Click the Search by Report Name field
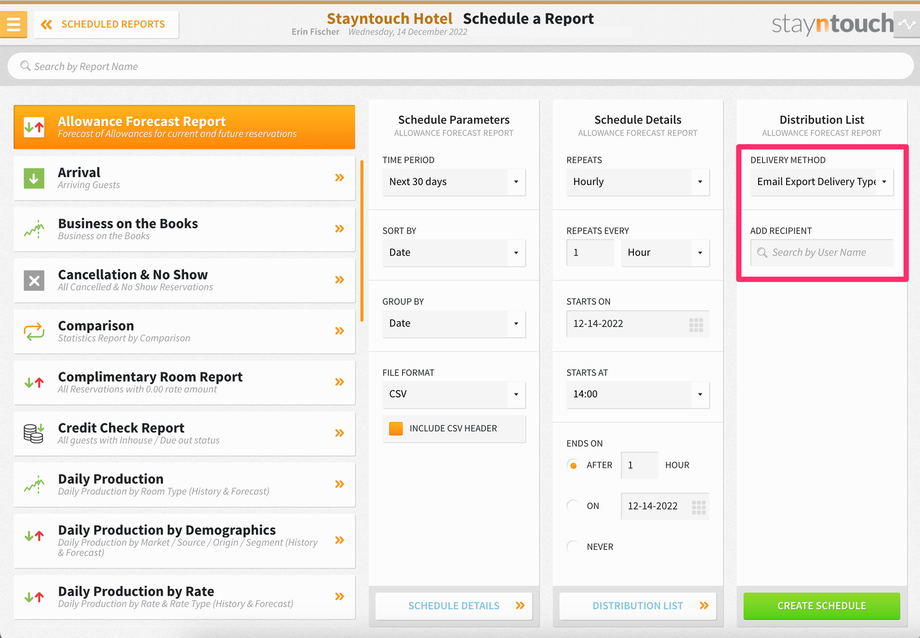The image size is (920, 638). coord(461,66)
